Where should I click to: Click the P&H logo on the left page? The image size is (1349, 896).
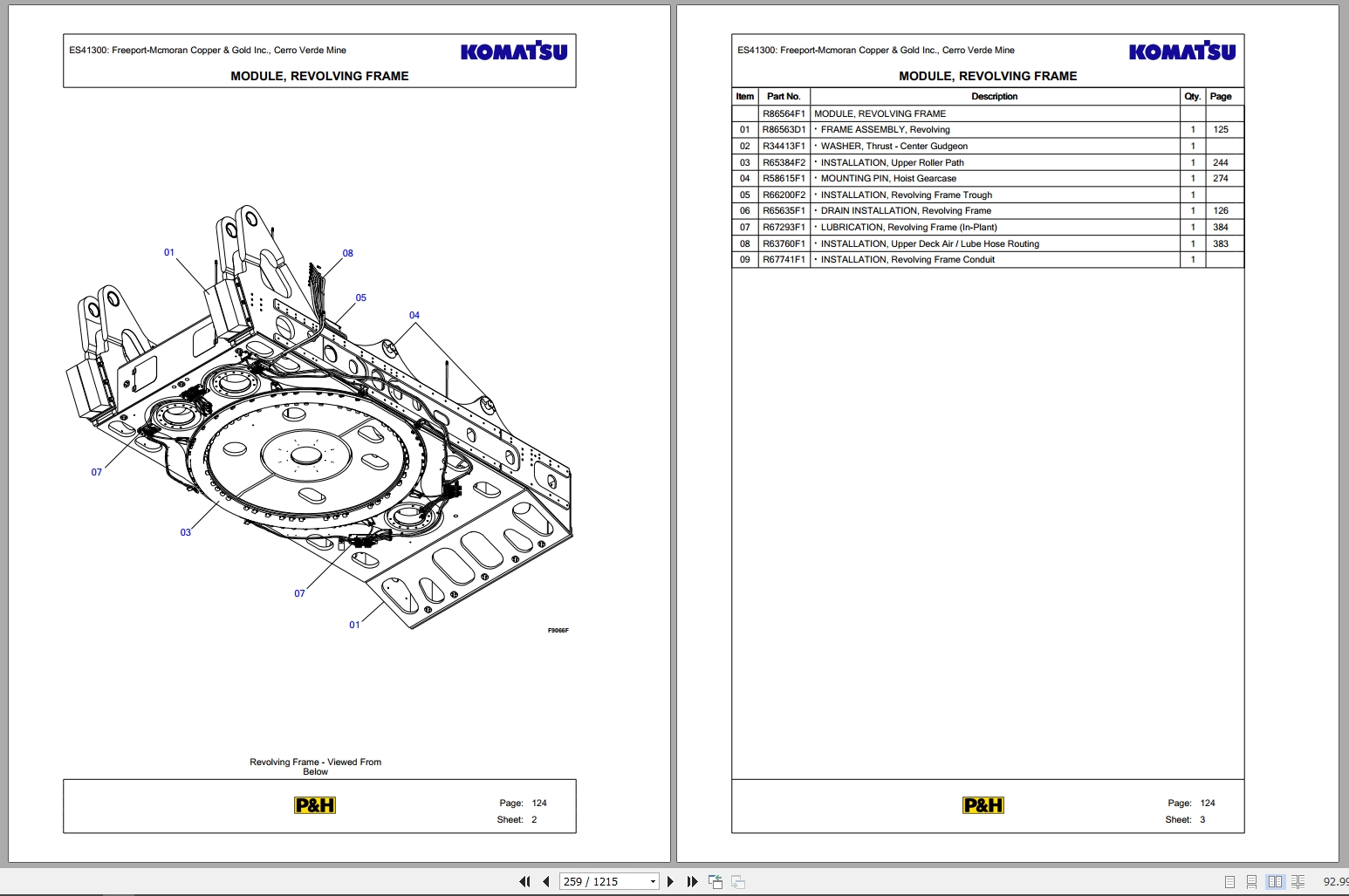coord(315,805)
